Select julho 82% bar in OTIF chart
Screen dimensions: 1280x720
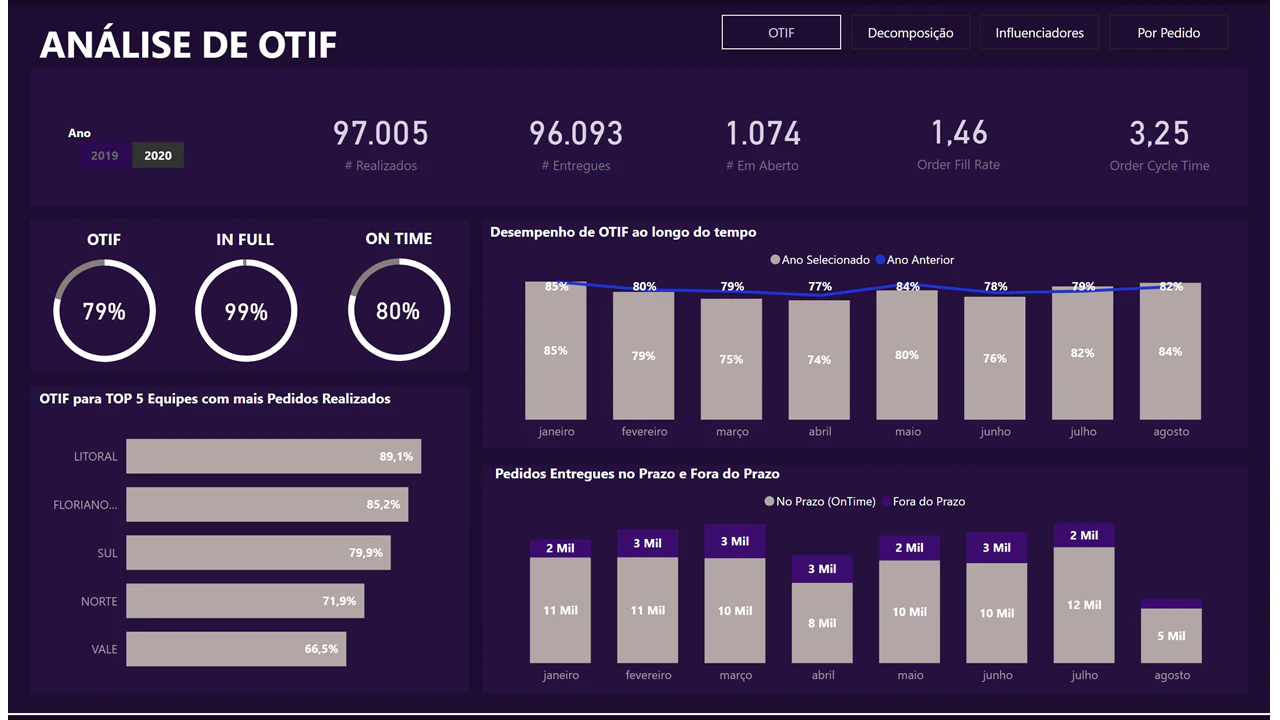point(1083,353)
